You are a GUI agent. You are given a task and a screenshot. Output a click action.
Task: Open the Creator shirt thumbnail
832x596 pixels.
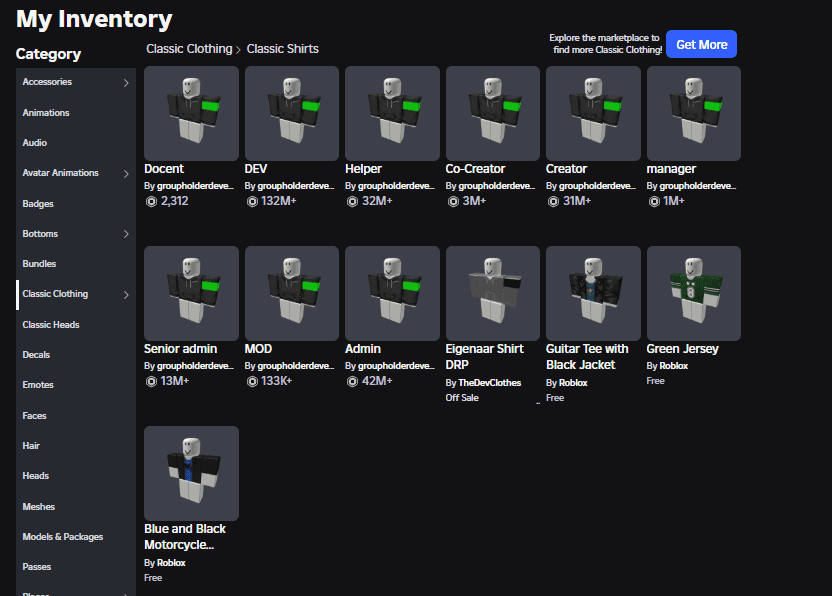593,113
